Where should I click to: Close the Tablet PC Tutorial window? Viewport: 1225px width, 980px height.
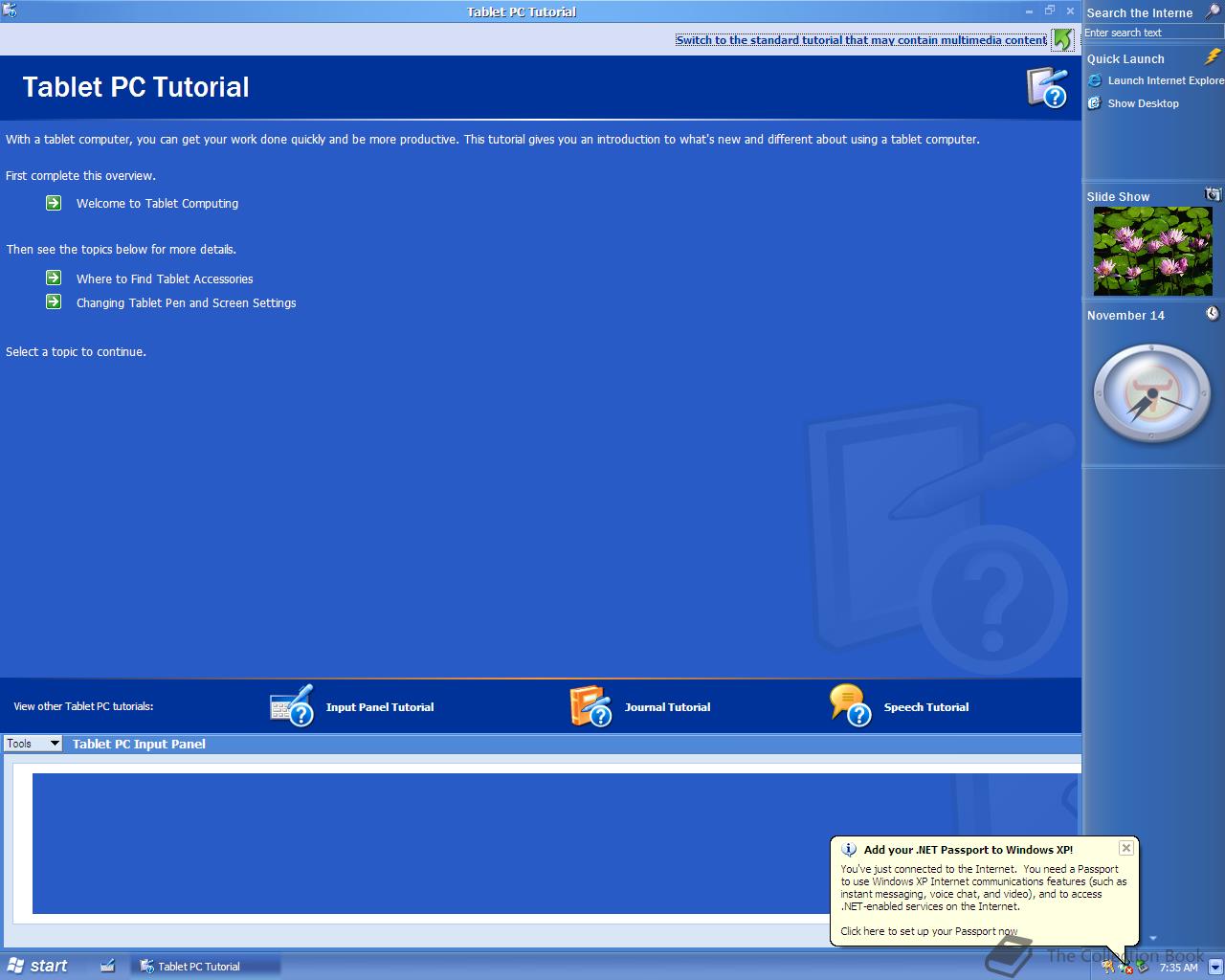pyautogui.click(x=1070, y=11)
